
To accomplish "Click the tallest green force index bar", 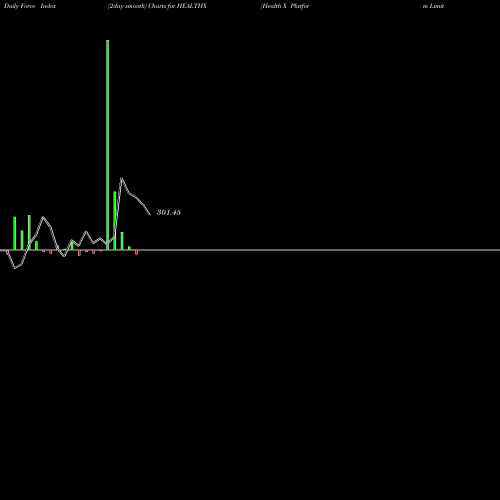I will pos(107,145).
